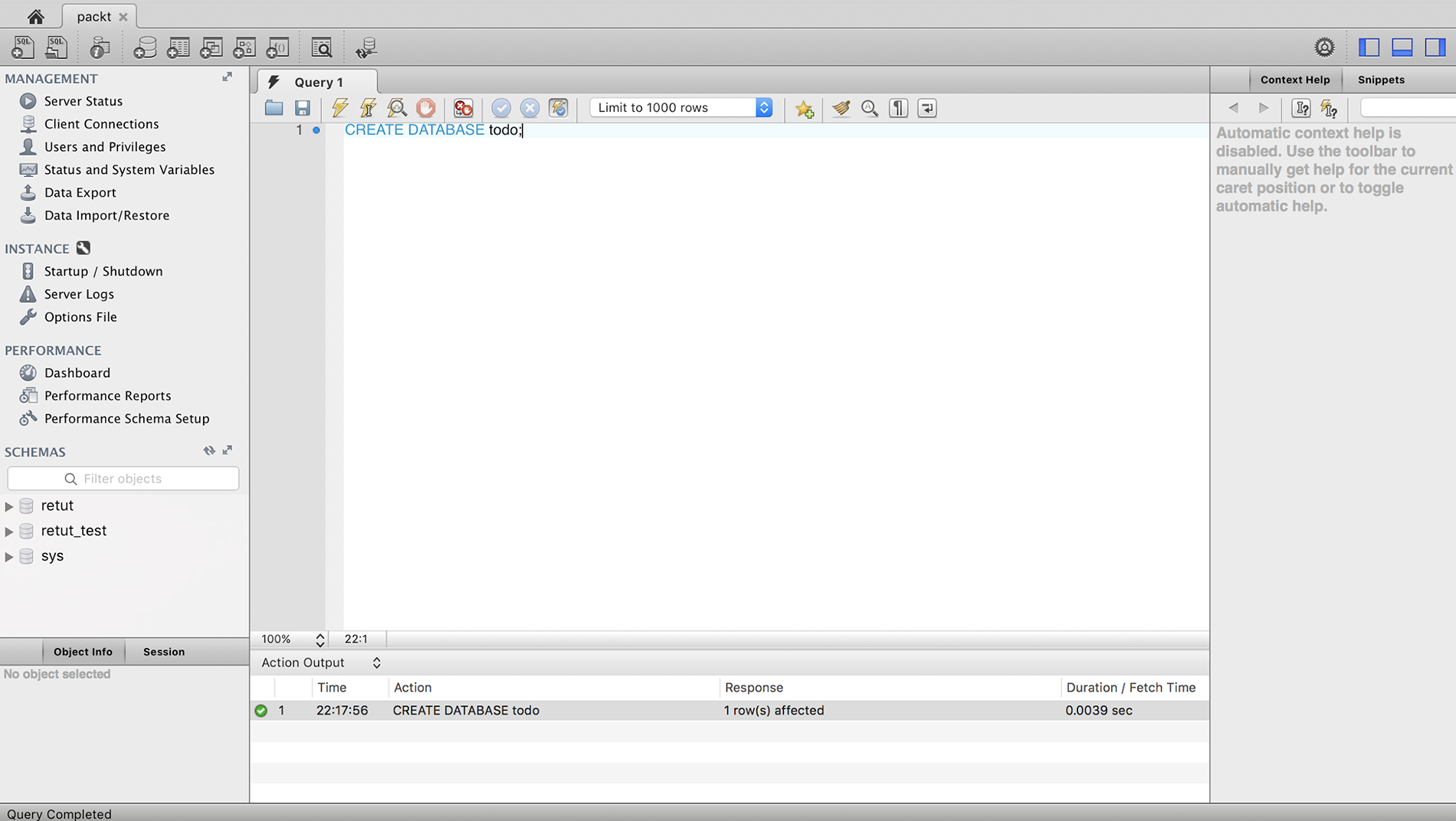Click the stop query execution hand icon

pyautogui.click(x=426, y=108)
